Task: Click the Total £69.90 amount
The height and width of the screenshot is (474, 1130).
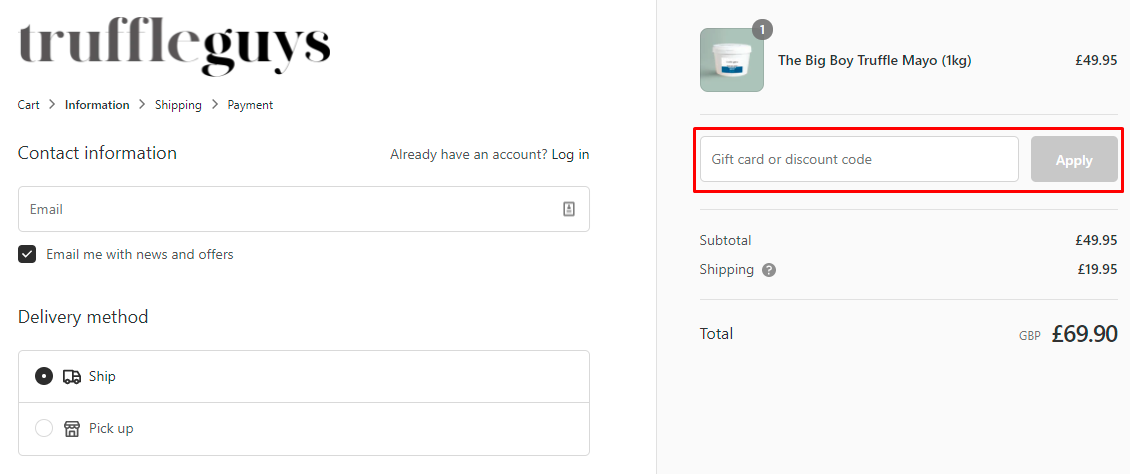Action: (x=1084, y=334)
